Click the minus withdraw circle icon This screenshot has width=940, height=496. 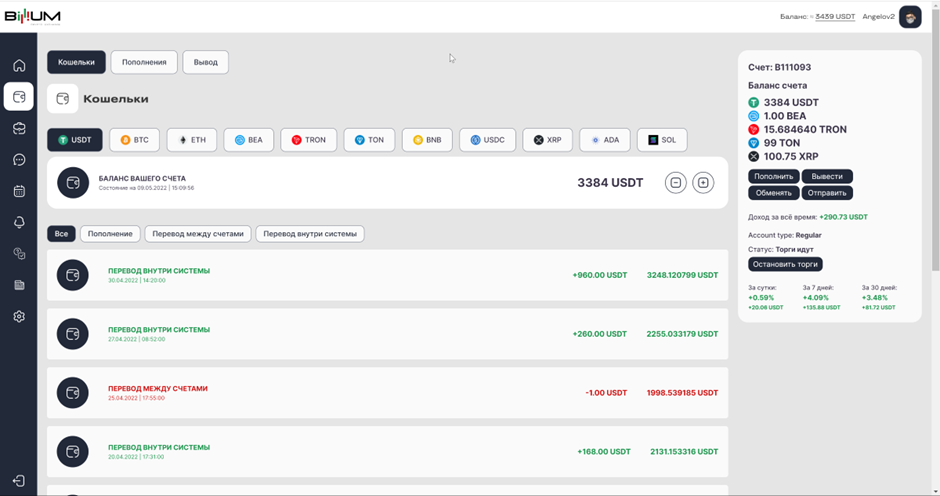coord(676,182)
